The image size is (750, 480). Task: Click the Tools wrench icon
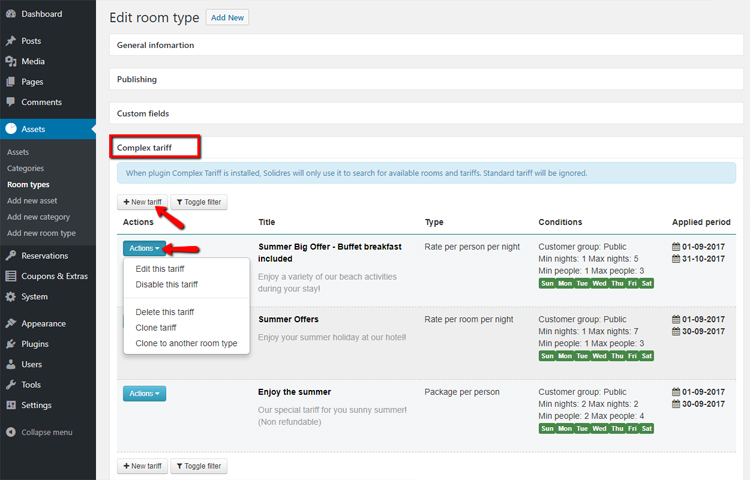(10, 385)
